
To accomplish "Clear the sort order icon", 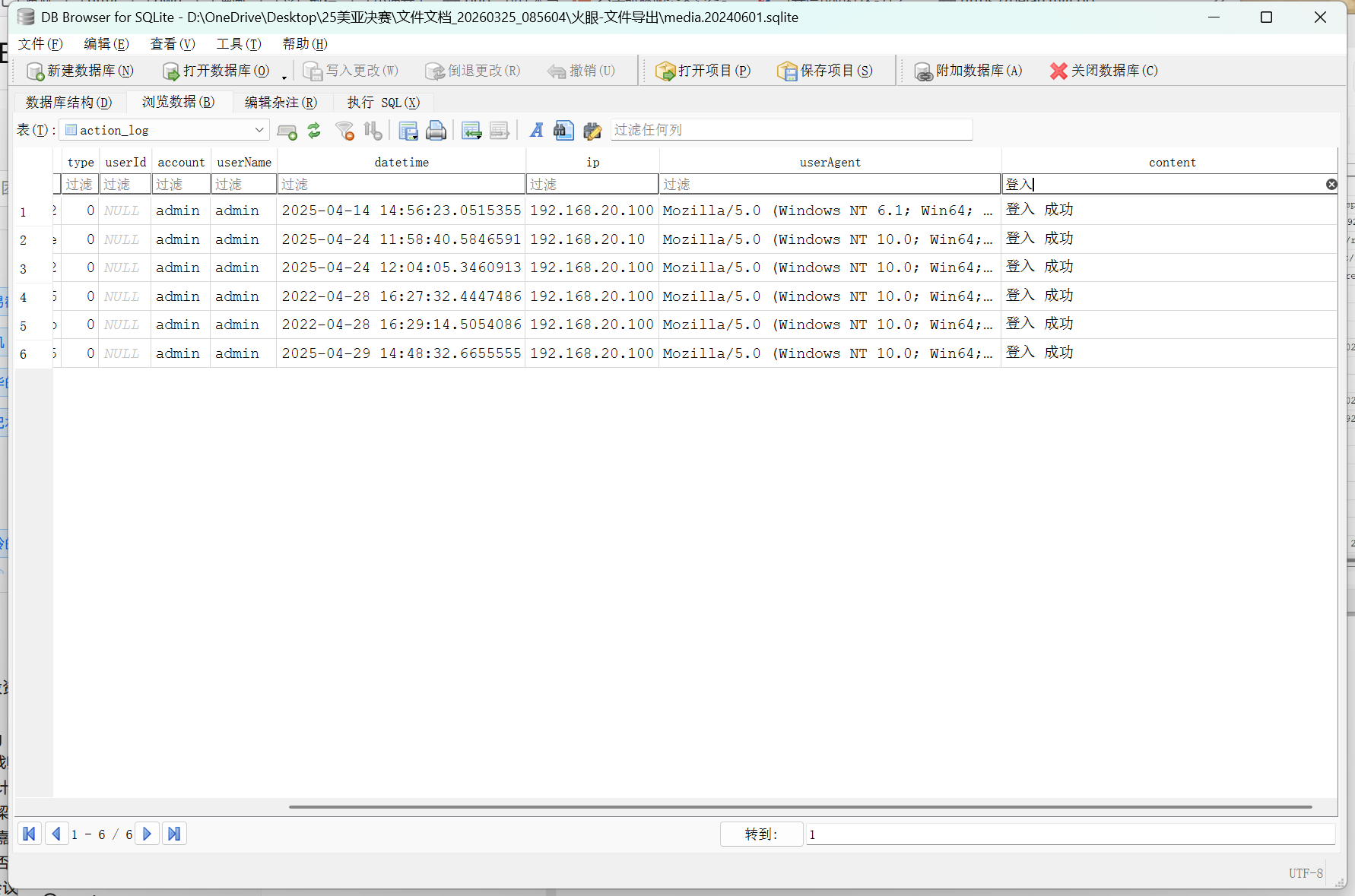I will coord(373,131).
